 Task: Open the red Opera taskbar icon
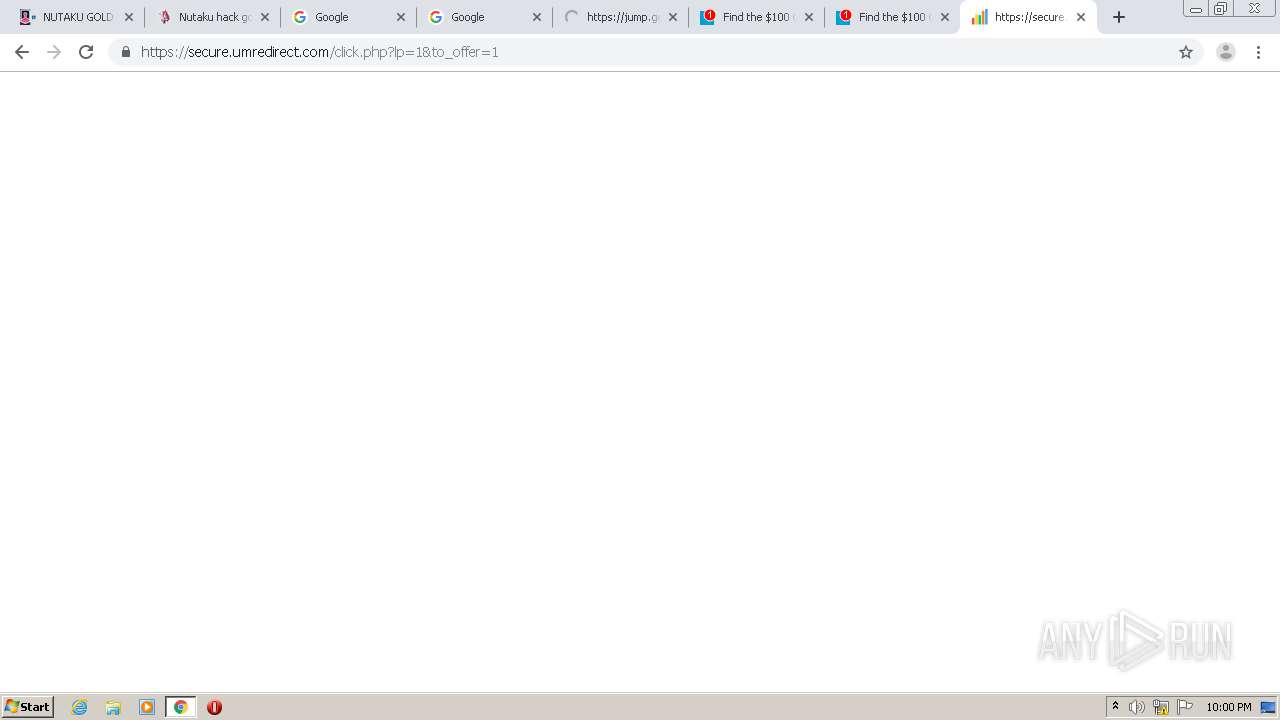(214, 707)
